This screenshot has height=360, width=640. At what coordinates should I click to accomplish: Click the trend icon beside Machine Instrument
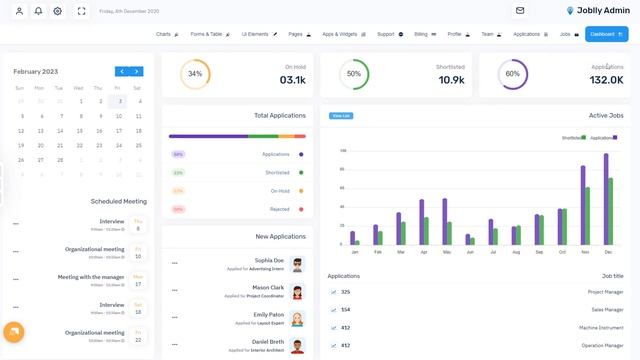[x=333, y=328]
